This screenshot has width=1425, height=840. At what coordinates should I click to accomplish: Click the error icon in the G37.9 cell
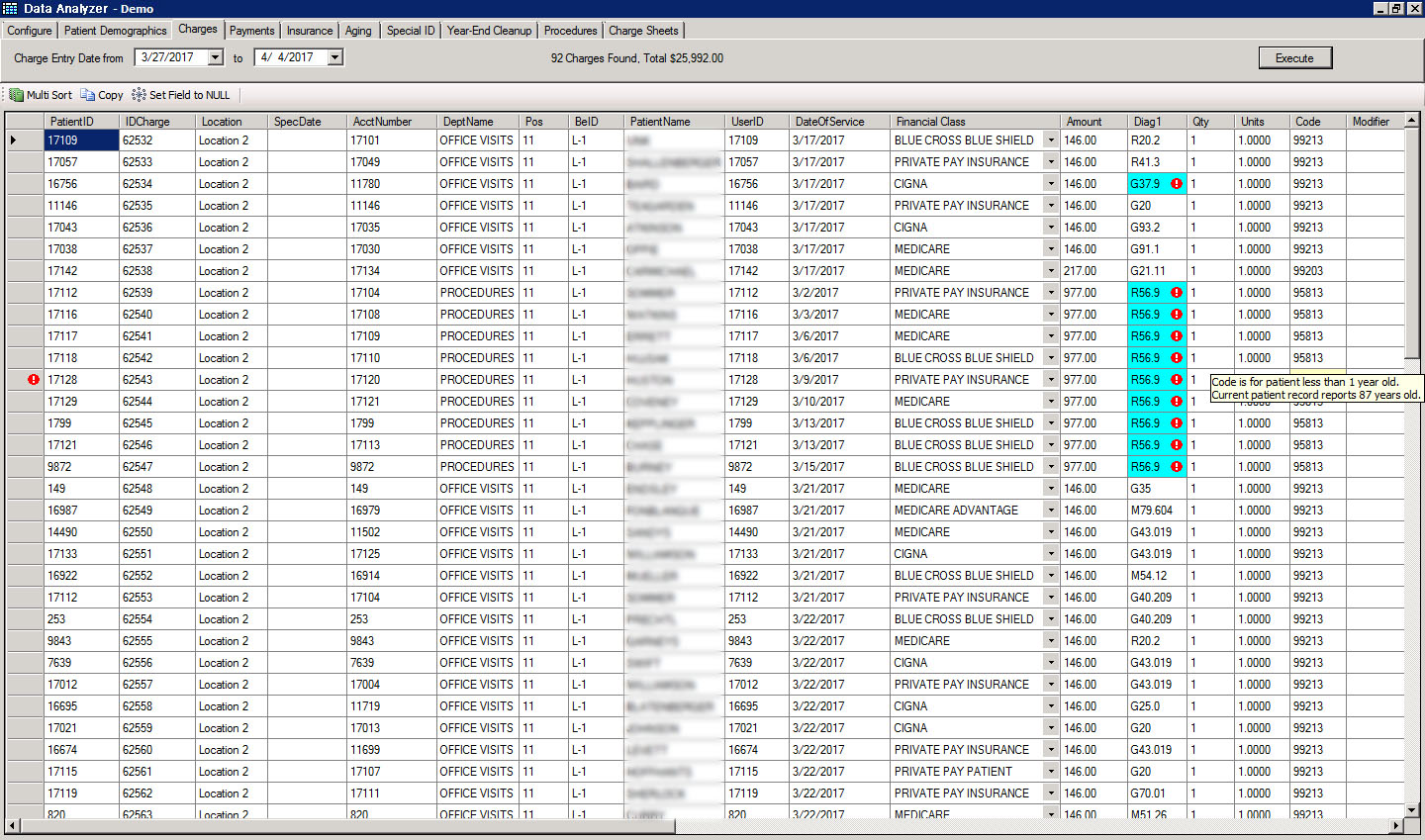(x=1177, y=184)
